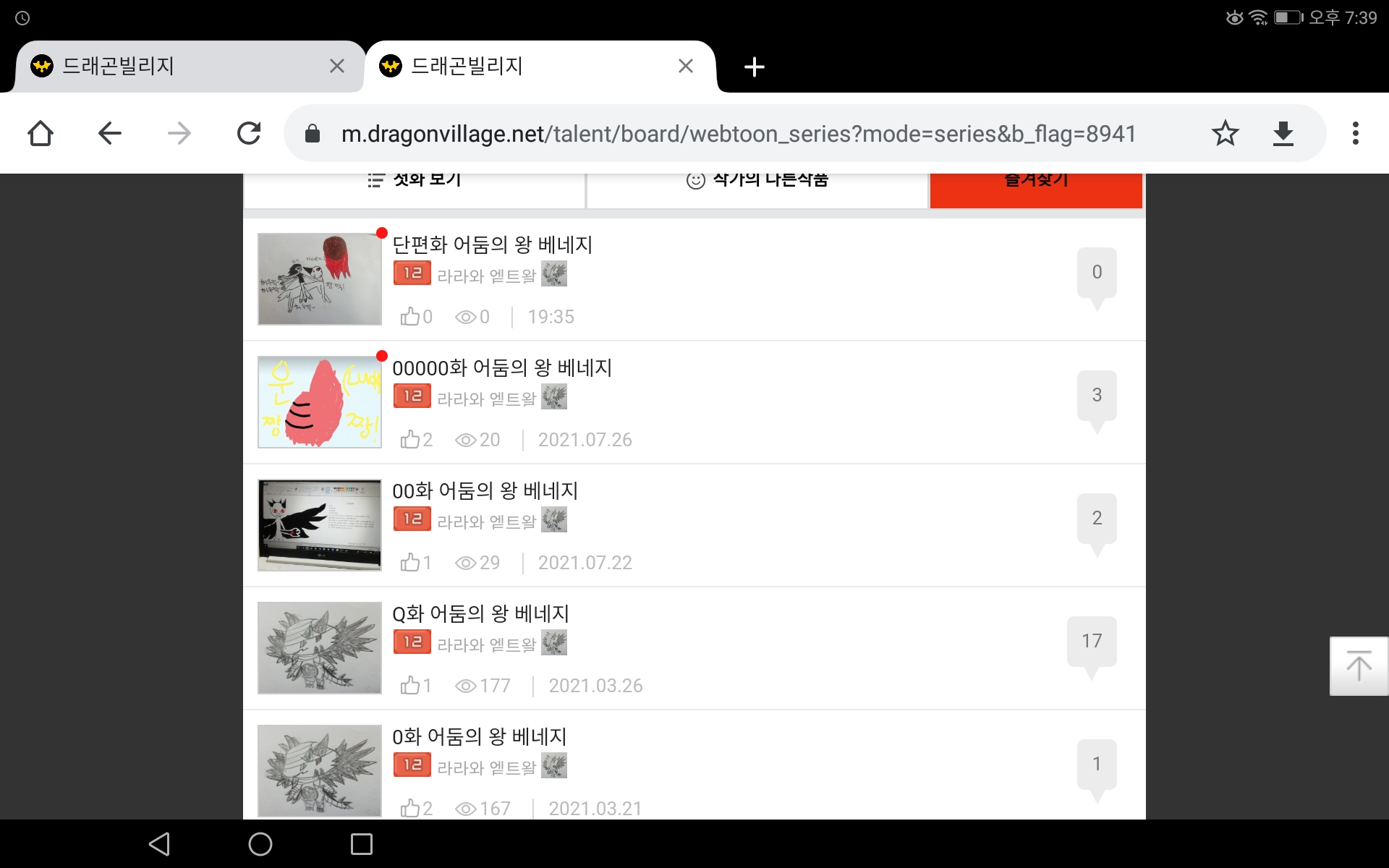Tap the like thumb icon on 00화

(x=410, y=562)
